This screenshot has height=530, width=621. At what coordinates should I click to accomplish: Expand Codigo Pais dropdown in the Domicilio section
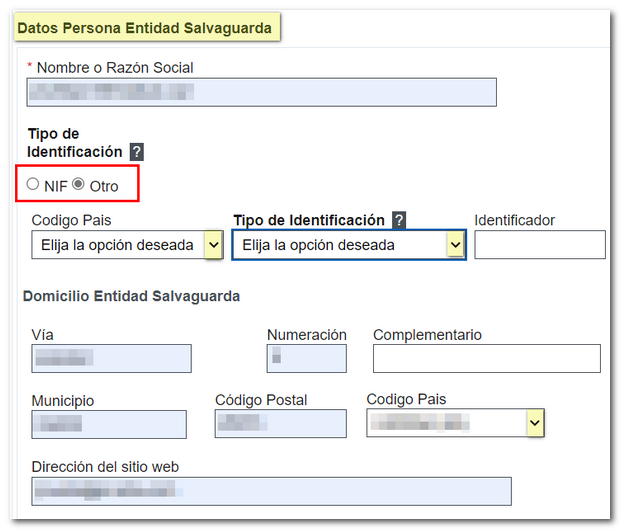pos(455,424)
